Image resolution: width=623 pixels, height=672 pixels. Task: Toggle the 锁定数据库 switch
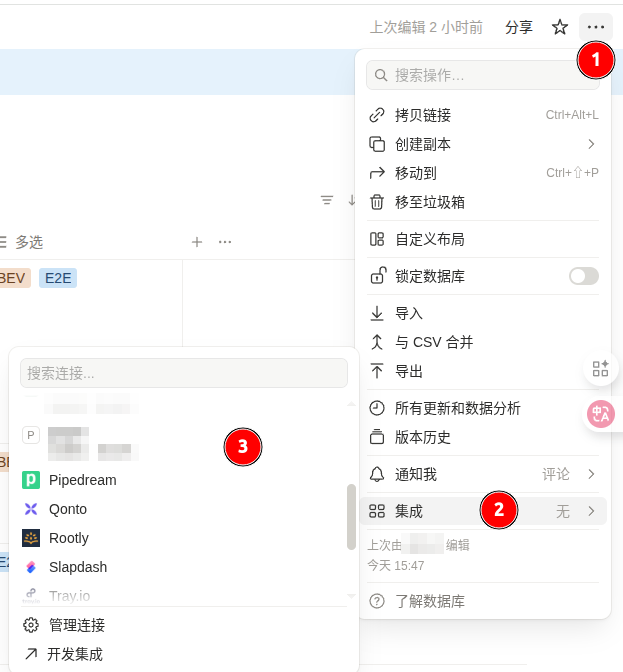point(583,276)
